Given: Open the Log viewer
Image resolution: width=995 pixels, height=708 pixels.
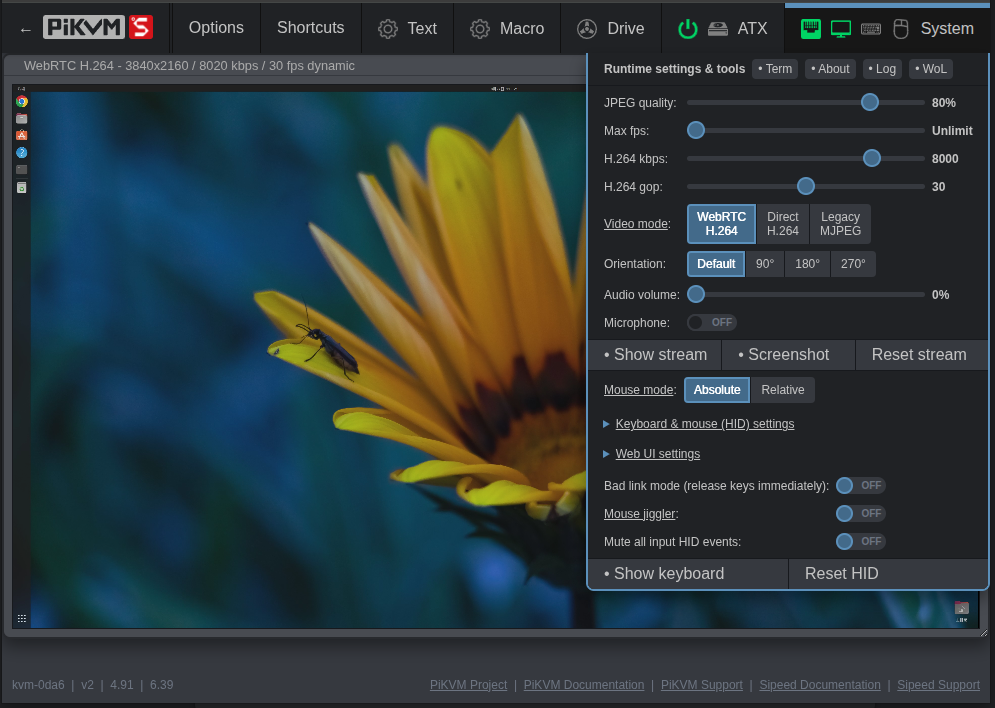Looking at the screenshot, I should pyautogui.click(x=882, y=69).
